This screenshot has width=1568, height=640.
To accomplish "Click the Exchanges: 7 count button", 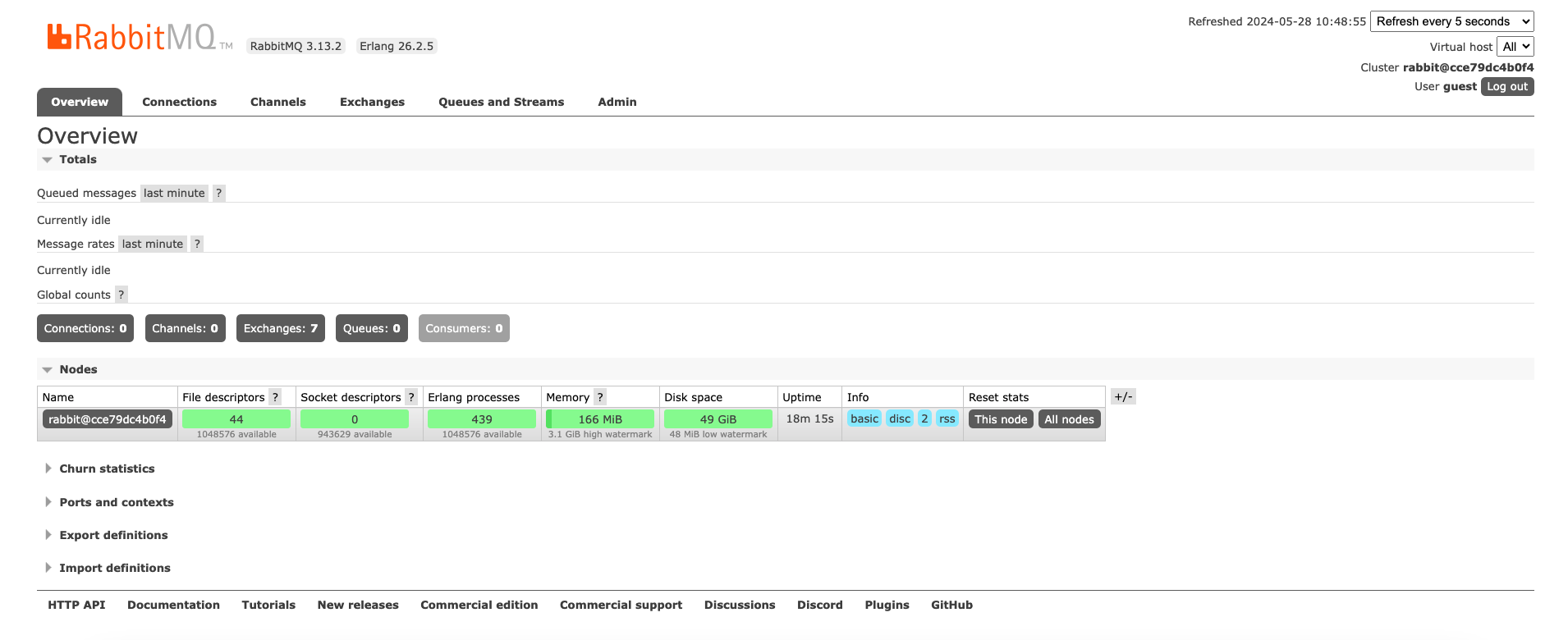I will [x=281, y=328].
